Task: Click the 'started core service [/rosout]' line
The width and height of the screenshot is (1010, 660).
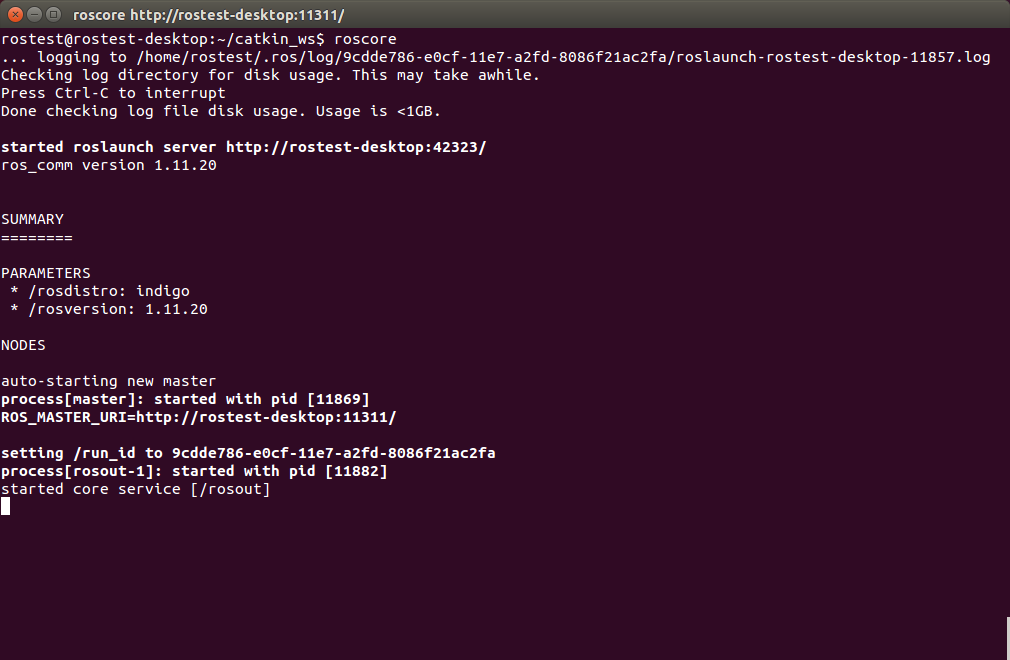Action: (x=136, y=489)
